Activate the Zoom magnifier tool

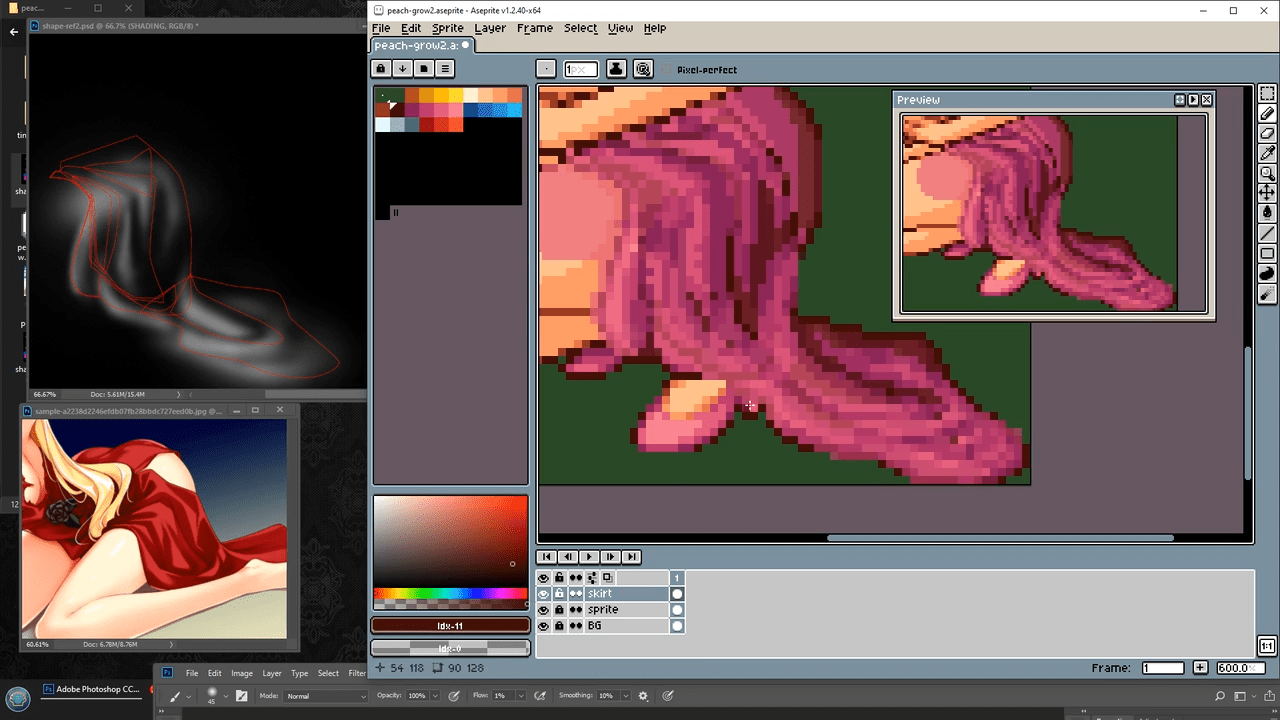click(x=1267, y=173)
